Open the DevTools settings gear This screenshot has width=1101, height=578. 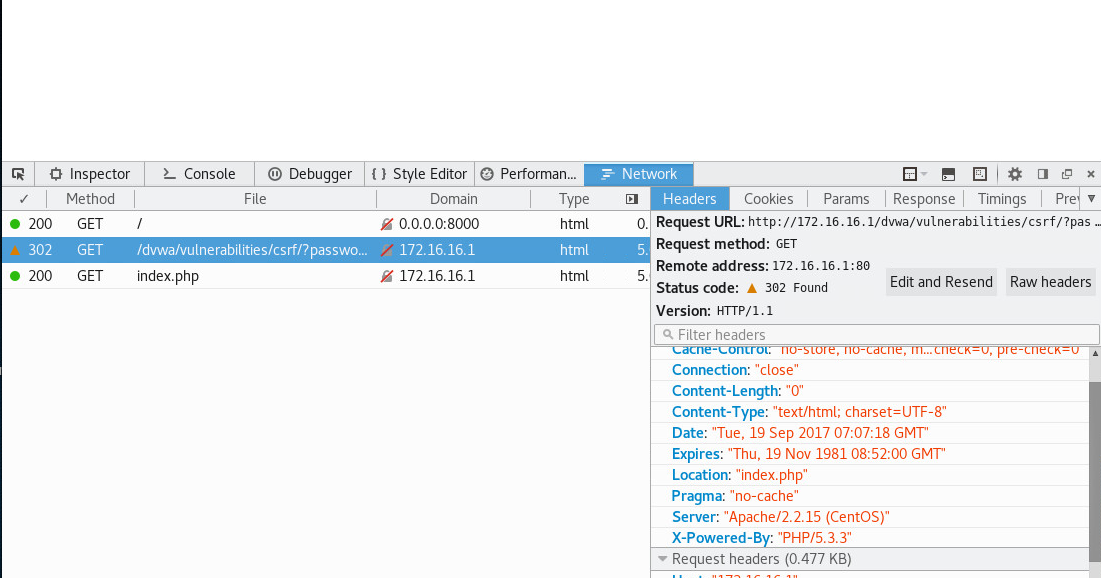click(x=1014, y=173)
